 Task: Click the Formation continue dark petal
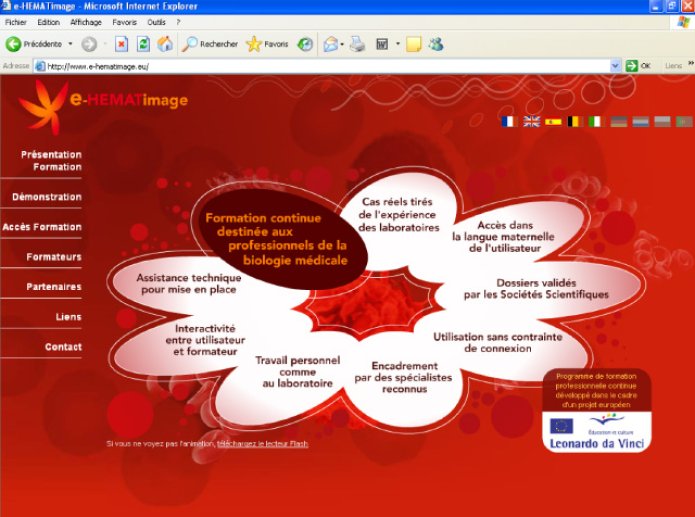(283, 239)
